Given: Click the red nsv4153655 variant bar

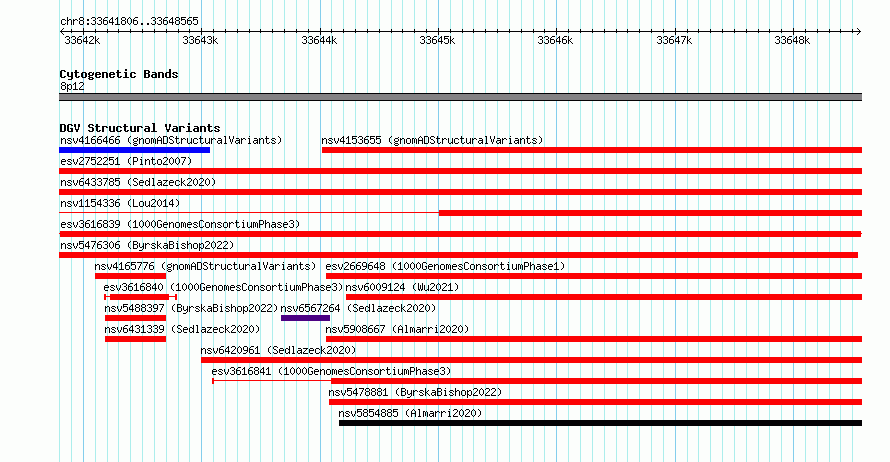Looking at the screenshot, I should [592, 150].
